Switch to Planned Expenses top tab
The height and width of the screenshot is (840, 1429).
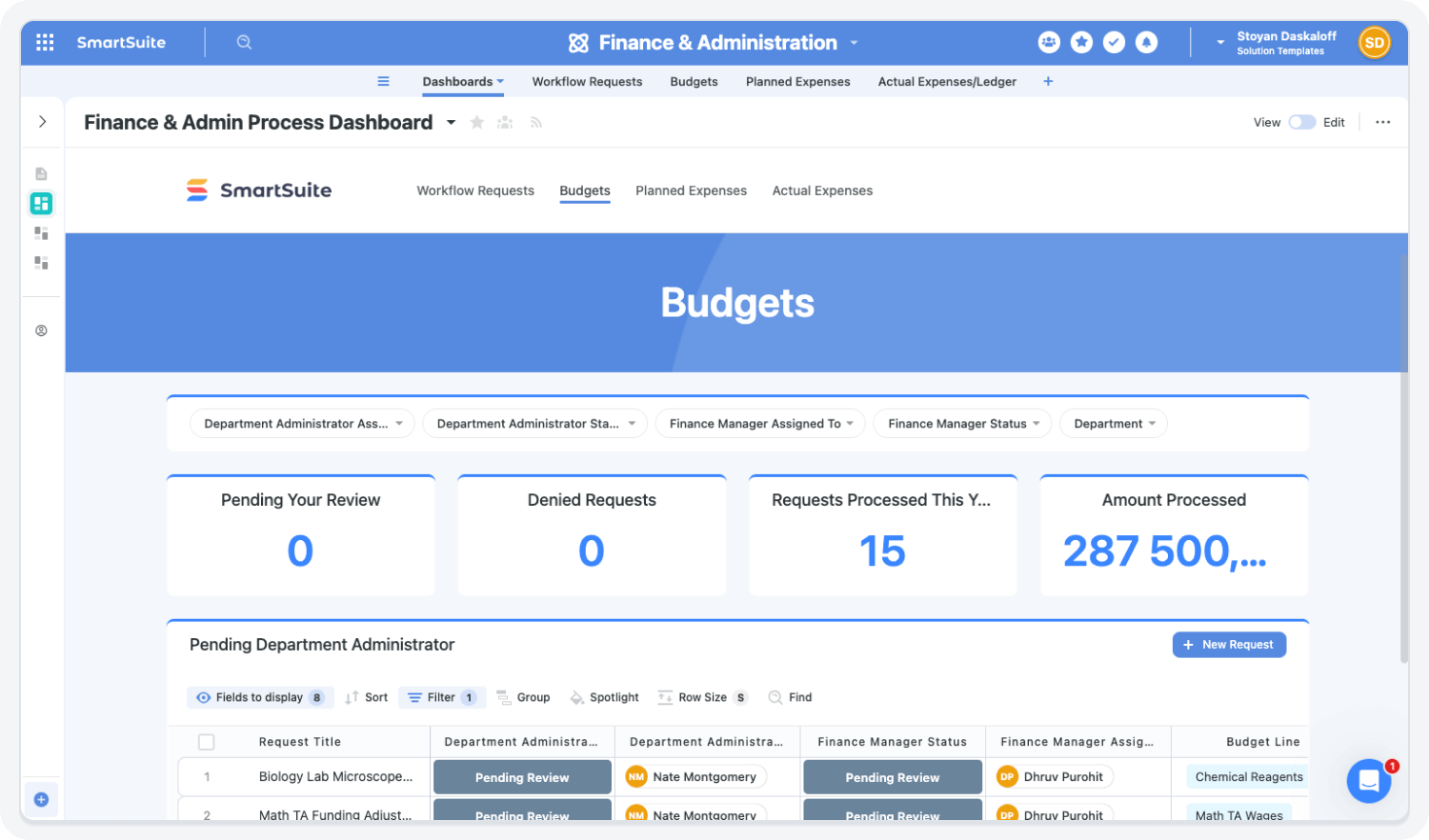point(798,81)
